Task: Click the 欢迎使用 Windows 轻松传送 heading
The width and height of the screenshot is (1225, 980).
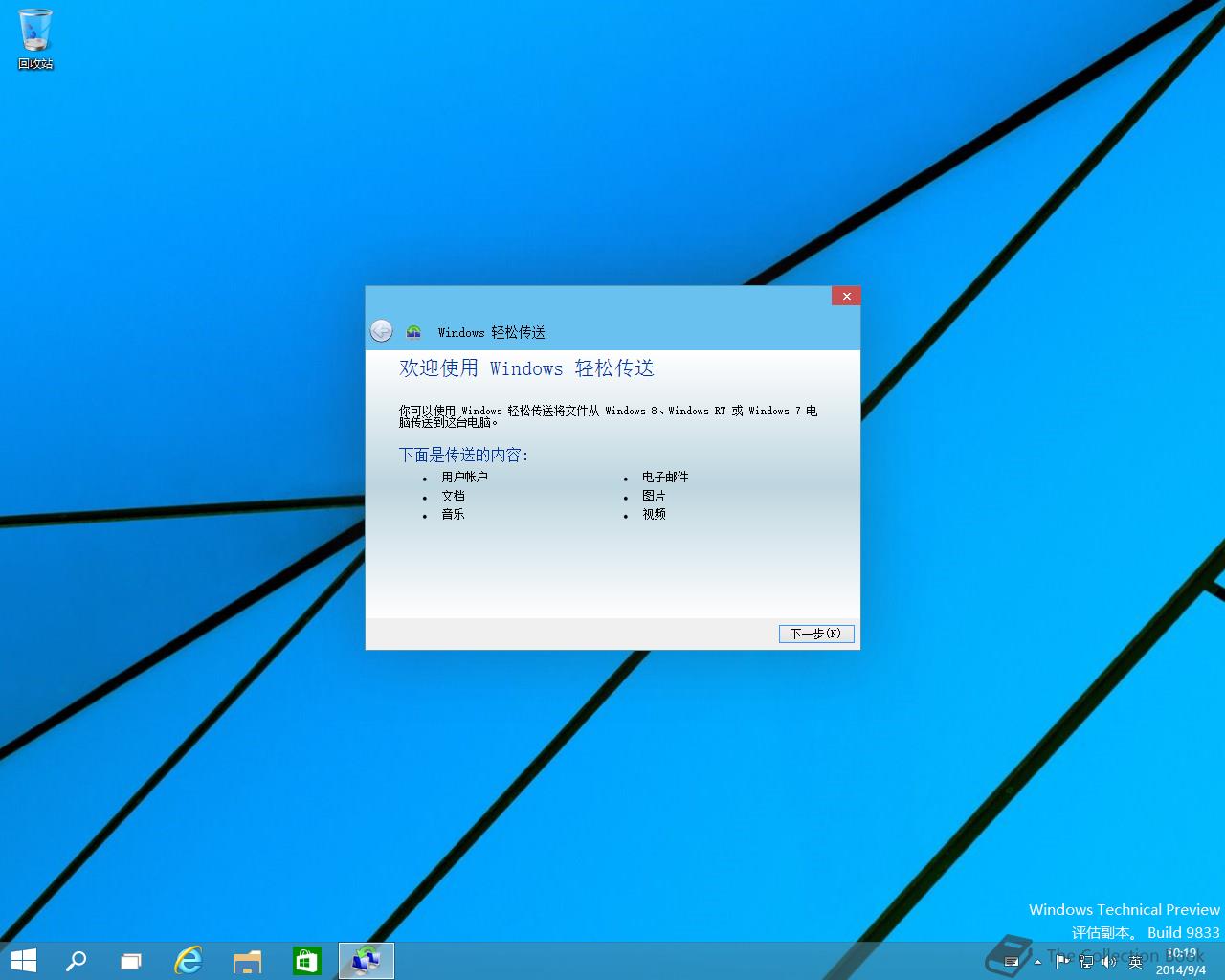Action: [x=527, y=368]
